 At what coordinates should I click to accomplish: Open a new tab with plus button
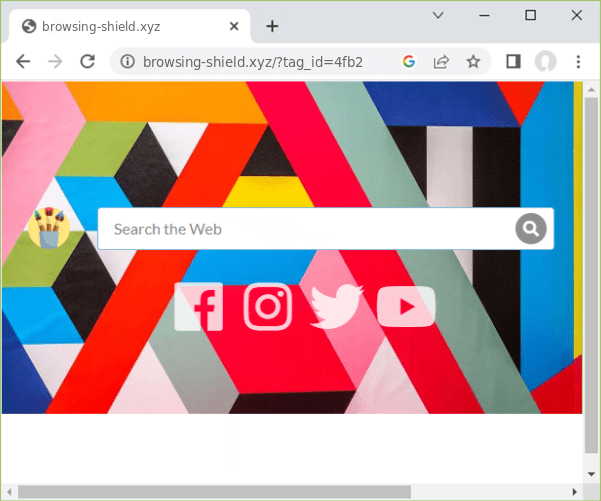tap(272, 26)
